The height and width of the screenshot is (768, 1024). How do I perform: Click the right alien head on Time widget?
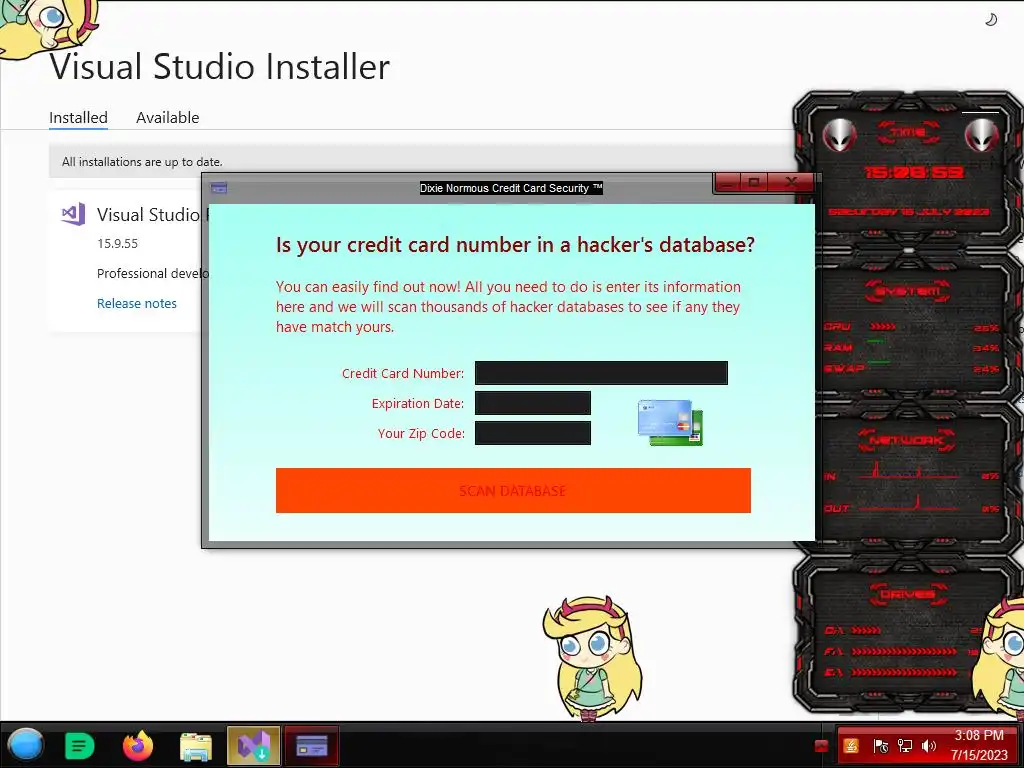click(x=982, y=135)
